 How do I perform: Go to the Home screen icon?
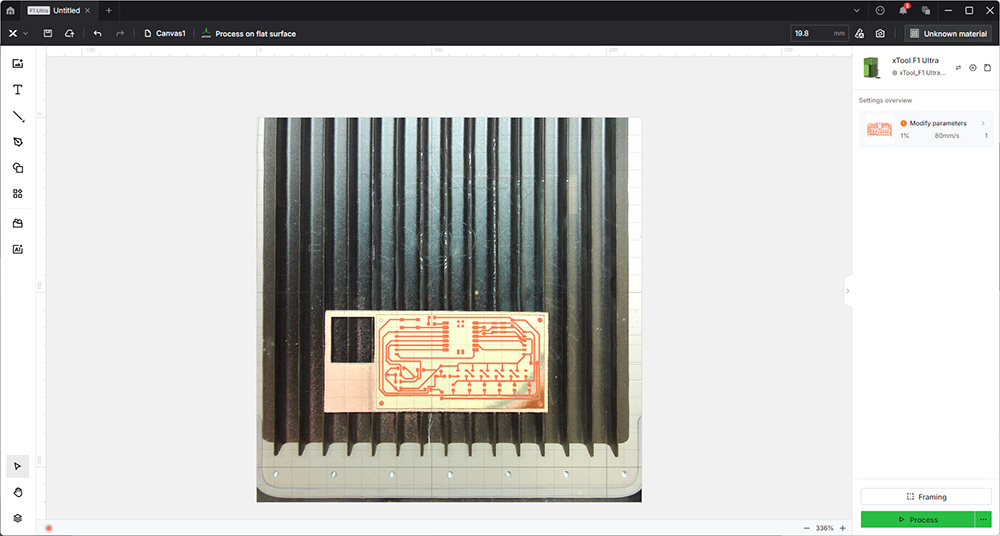[x=10, y=11]
